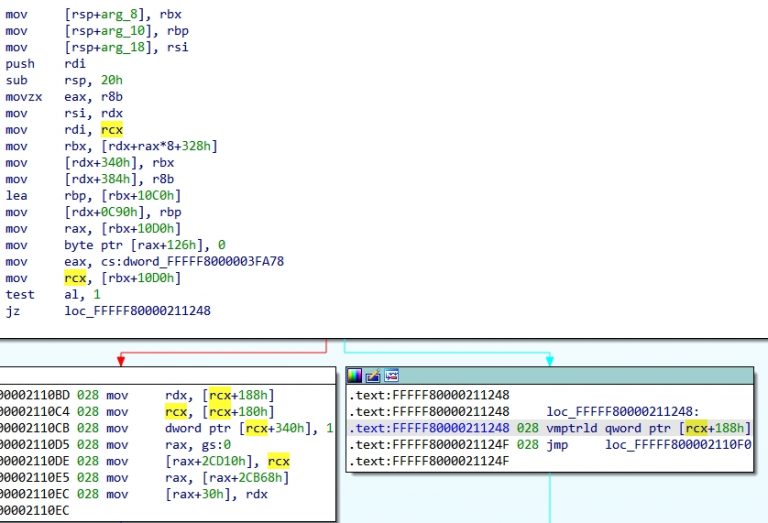Click the node color picker icon
The height and width of the screenshot is (523, 768).
(355, 375)
